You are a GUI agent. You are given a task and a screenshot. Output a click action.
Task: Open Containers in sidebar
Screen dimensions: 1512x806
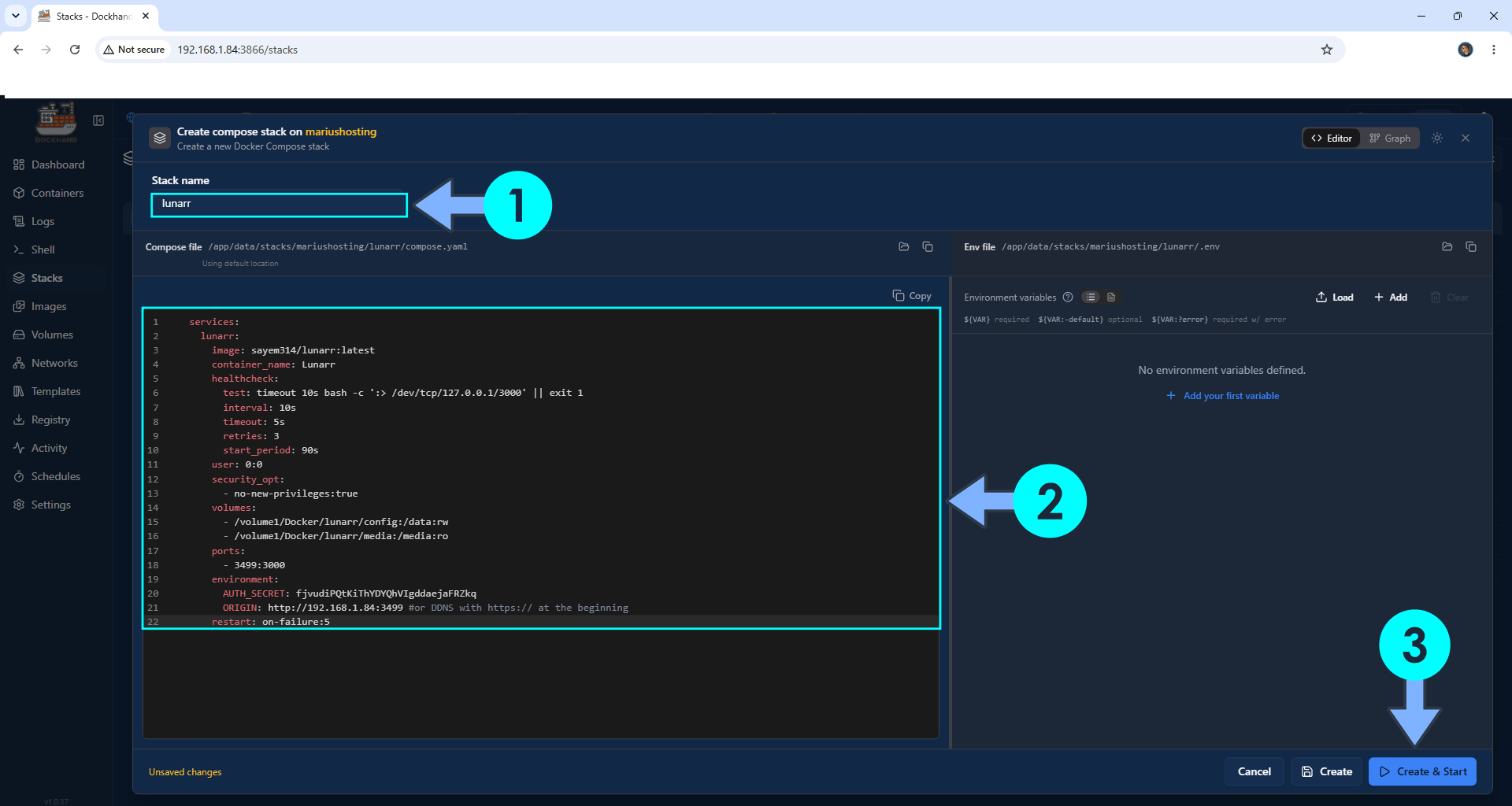tap(57, 193)
